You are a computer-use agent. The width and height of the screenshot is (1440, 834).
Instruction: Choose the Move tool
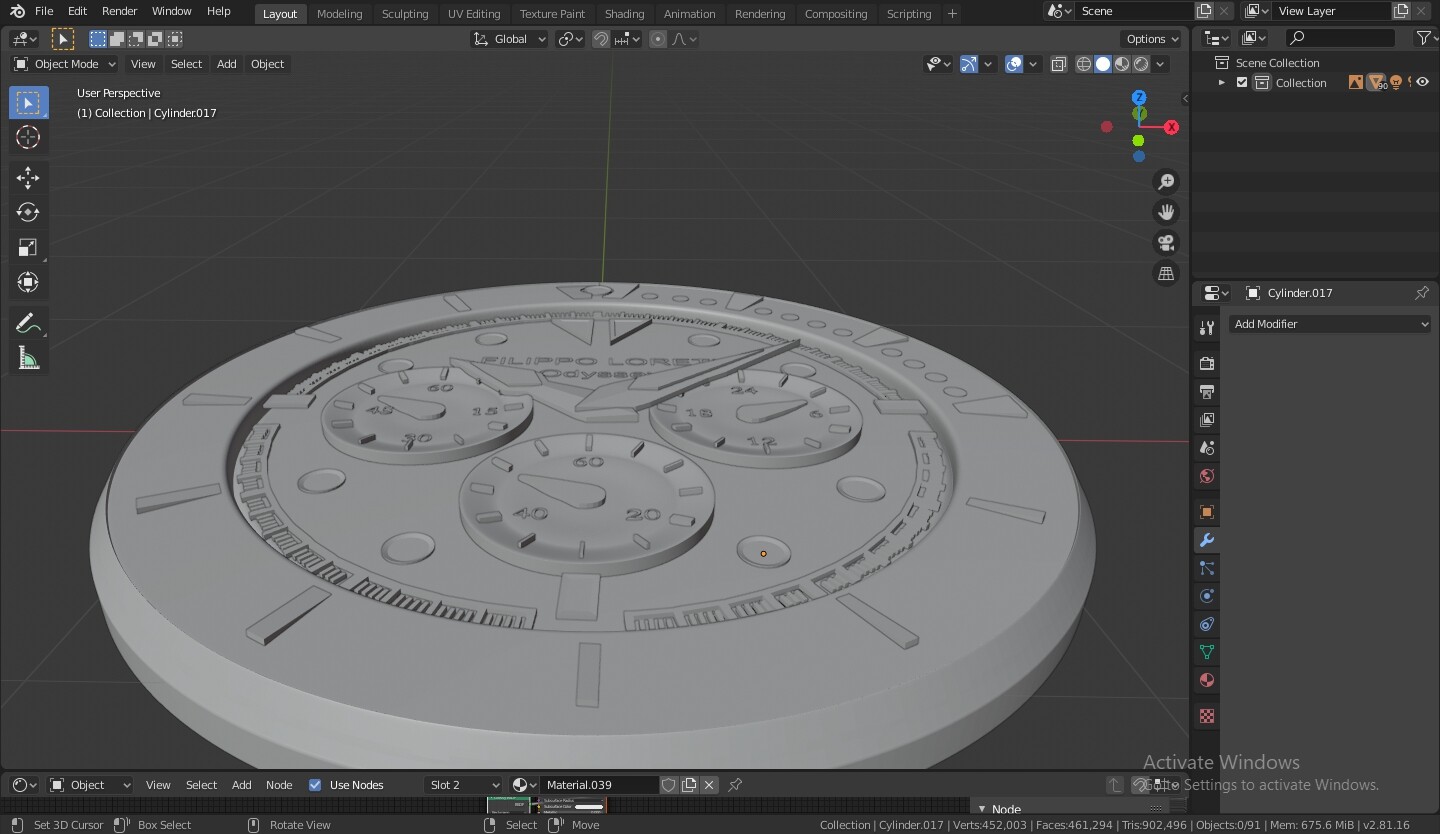(28, 178)
